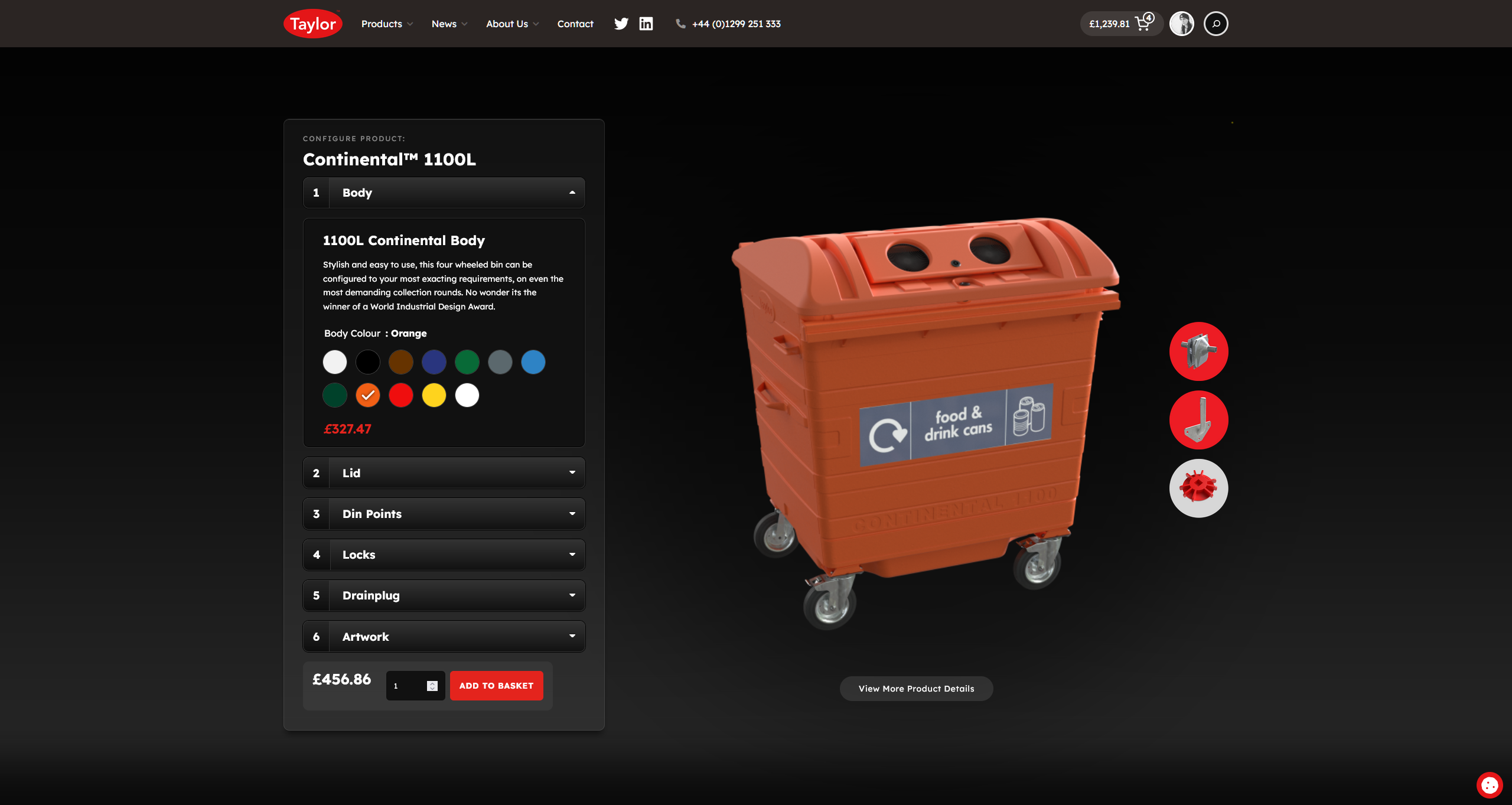1512x805 pixels.
Task: View the din point bracket thumbnail
Action: point(1198,420)
